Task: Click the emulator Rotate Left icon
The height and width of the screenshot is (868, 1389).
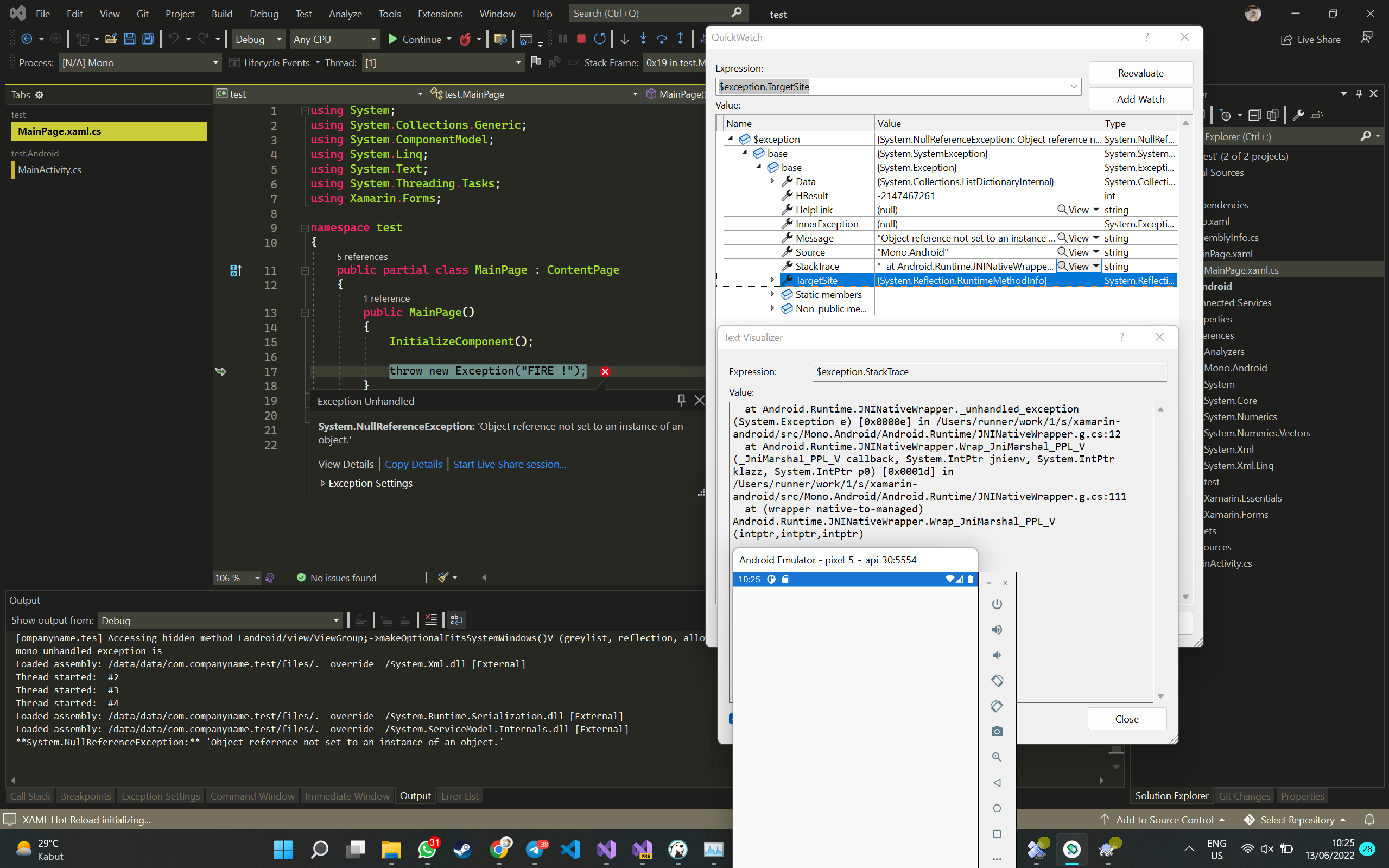Action: click(x=997, y=681)
